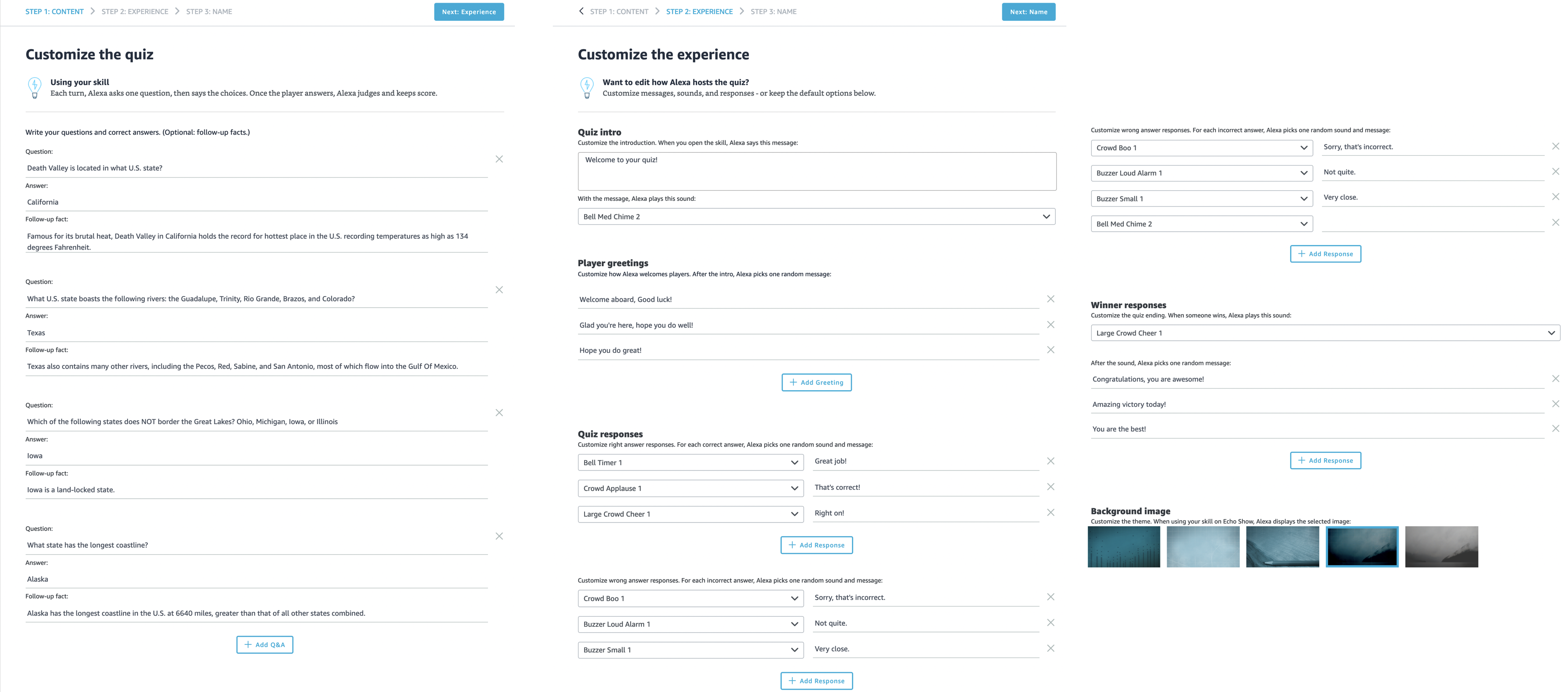This screenshot has width=1568, height=692.
Task: Open the Crowd Applause 1 dropdown
Action: (x=690, y=488)
